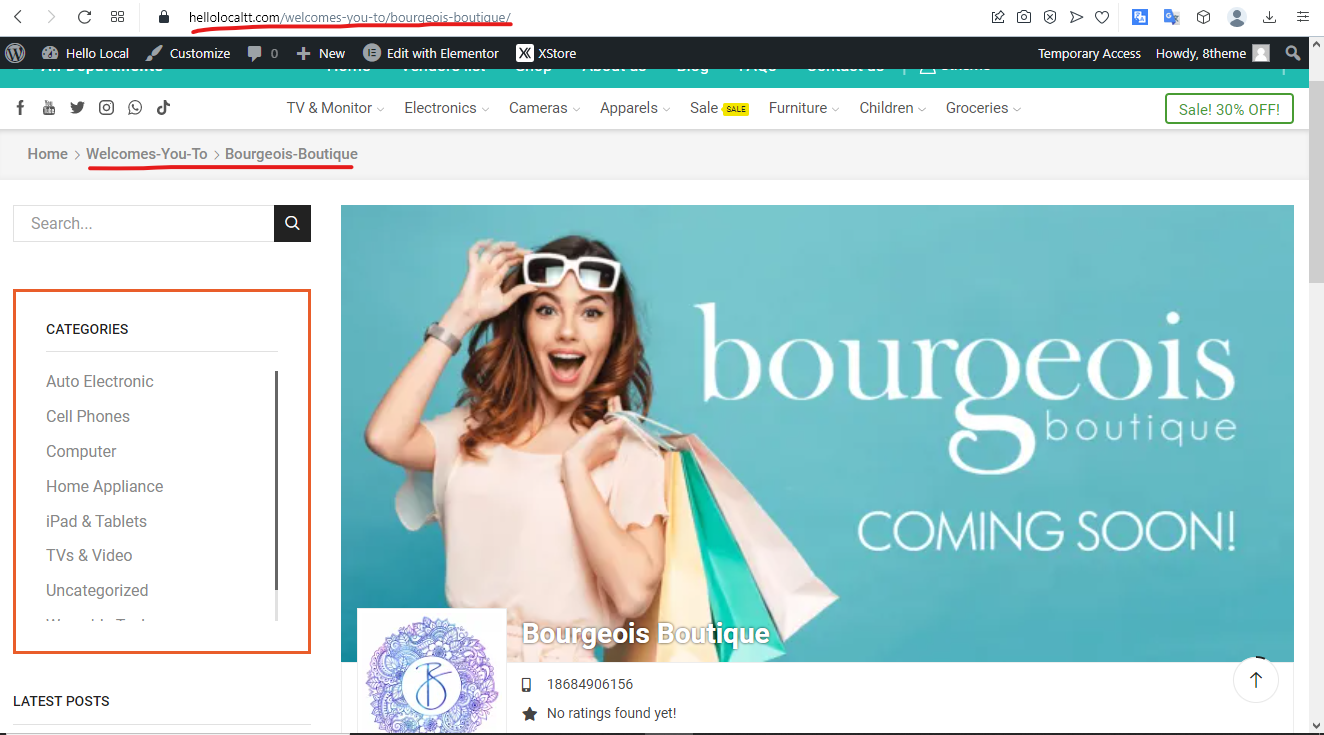Click the No ratings found yet text
The width and height of the screenshot is (1324, 735).
pyautogui.click(x=611, y=713)
